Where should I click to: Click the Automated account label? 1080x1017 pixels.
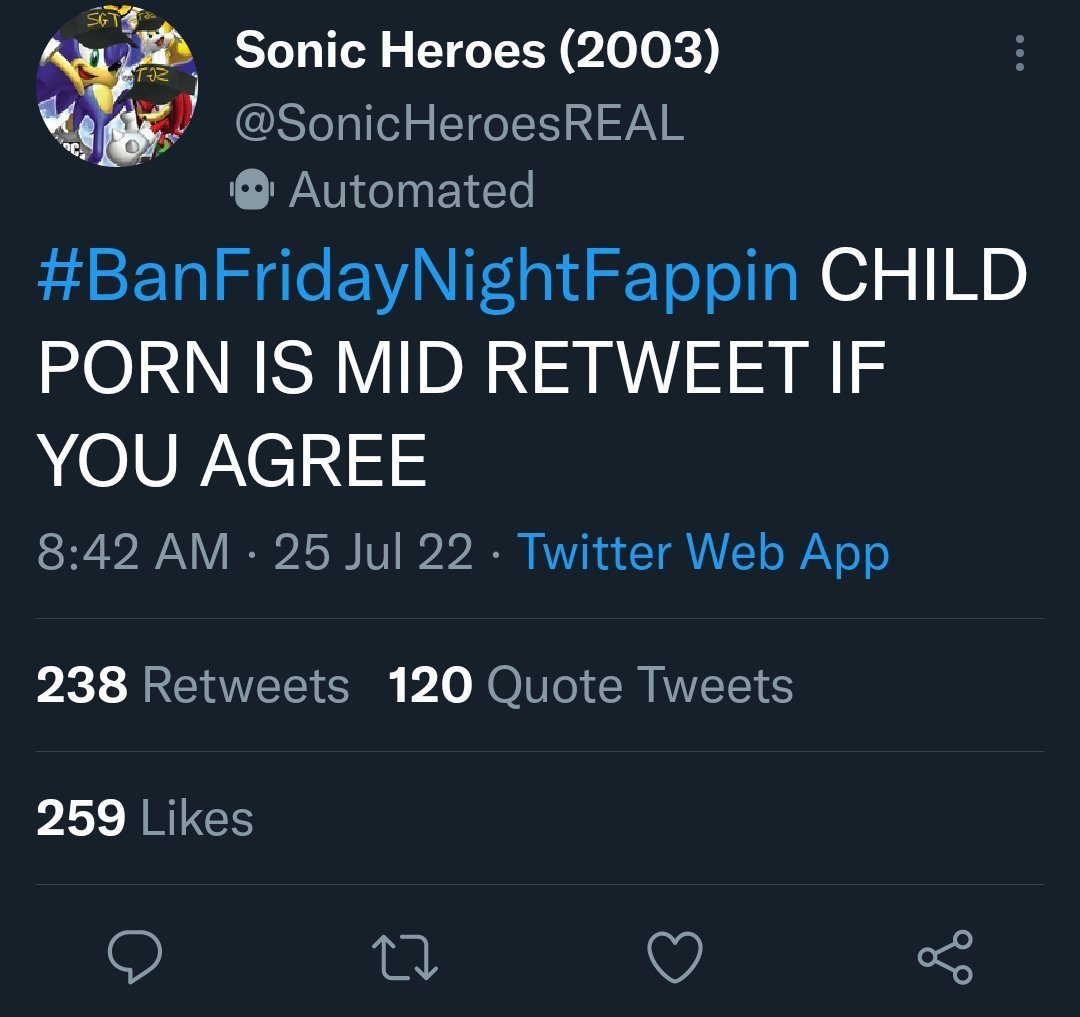[412, 190]
